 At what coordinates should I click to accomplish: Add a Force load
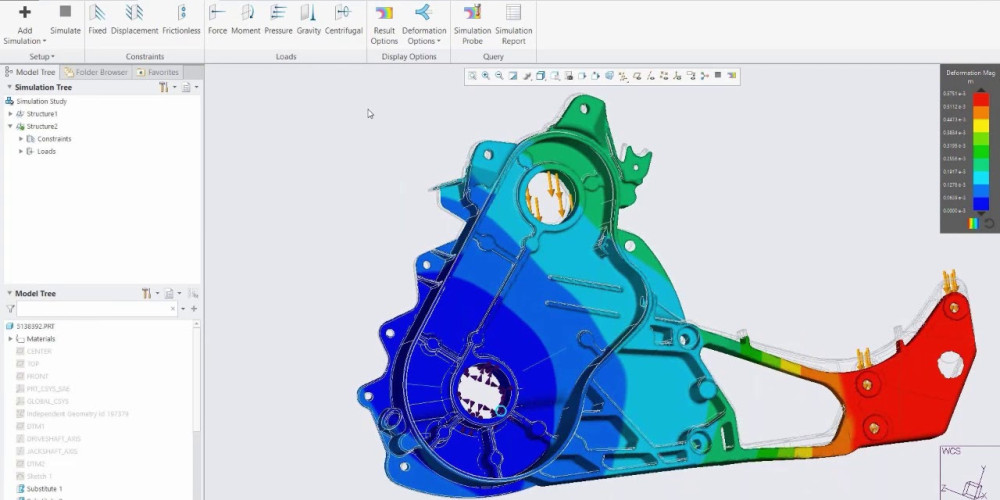(217, 20)
